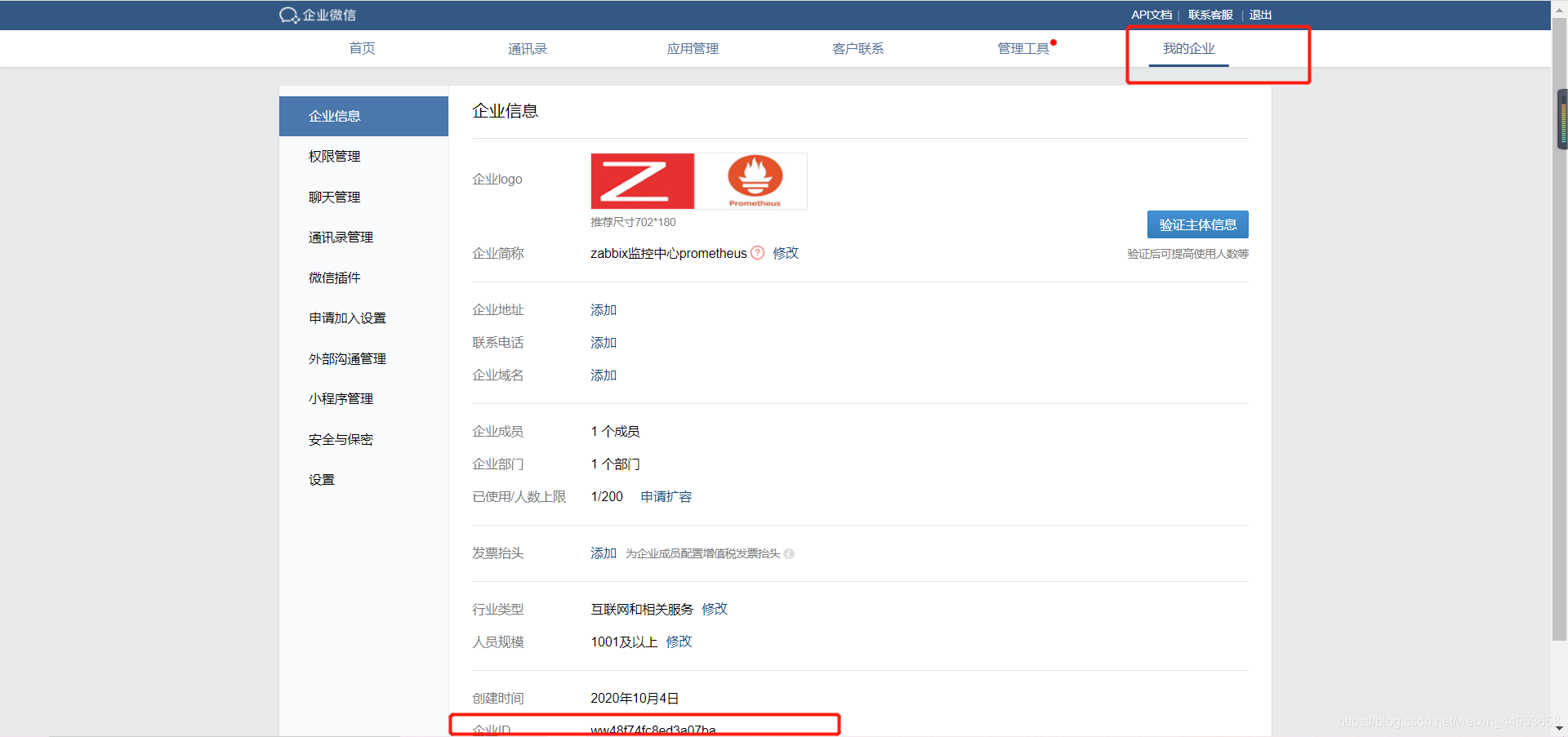Go to the 客户联系 tab
The image size is (1568, 737).
[857, 48]
